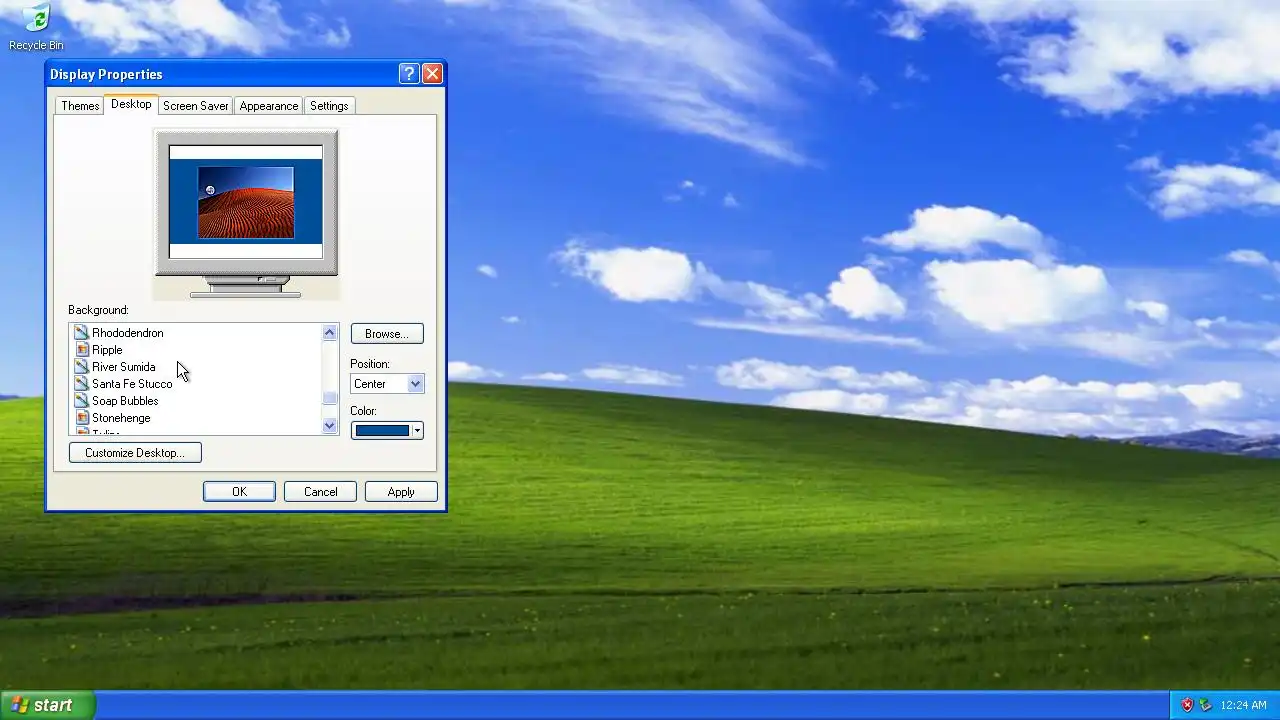Viewport: 1280px width, 720px height.
Task: Choose the Soap Bubbles wallpaper
Action: pos(125,401)
